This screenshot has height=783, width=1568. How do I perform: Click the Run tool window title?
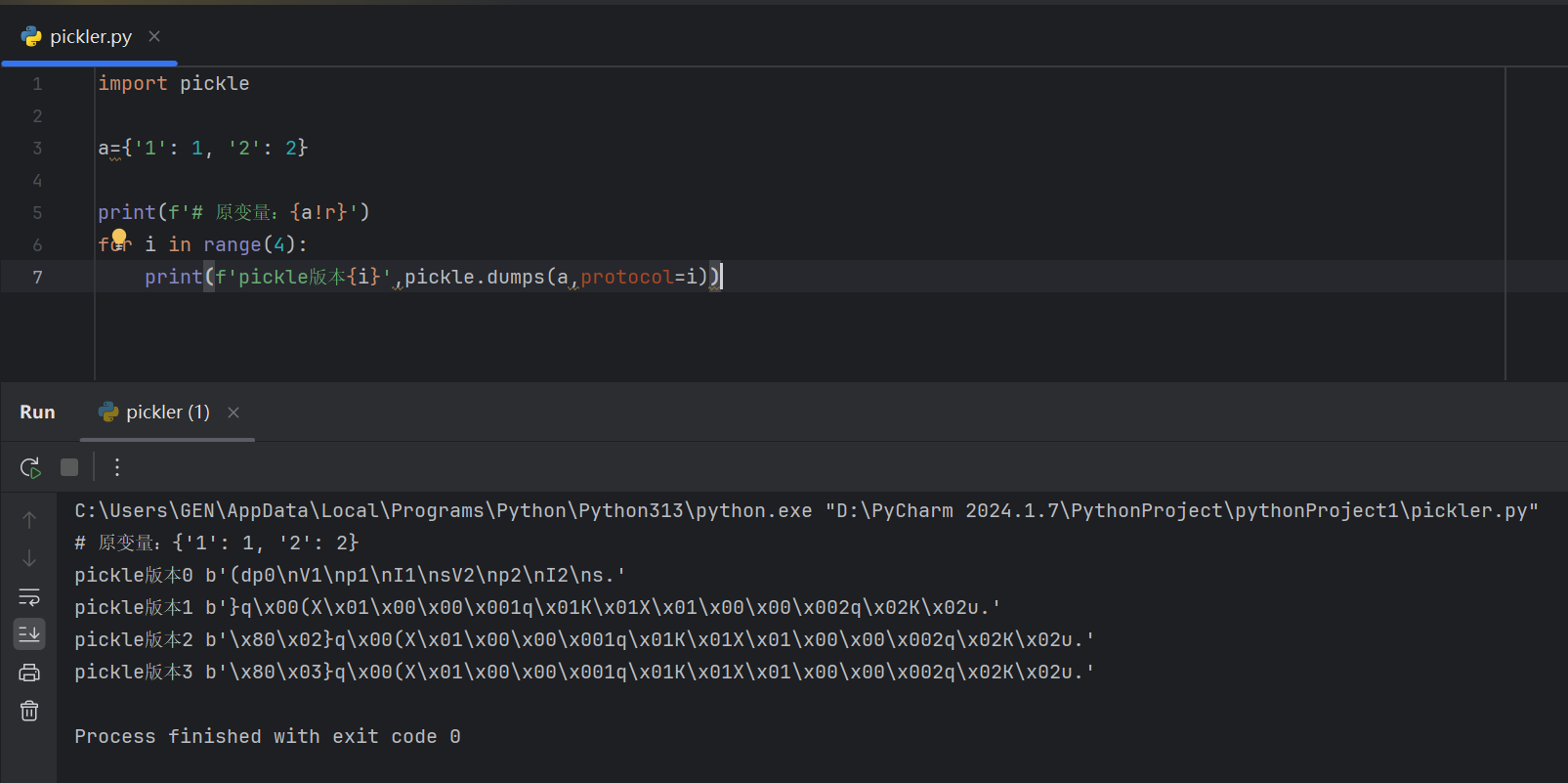click(x=37, y=412)
